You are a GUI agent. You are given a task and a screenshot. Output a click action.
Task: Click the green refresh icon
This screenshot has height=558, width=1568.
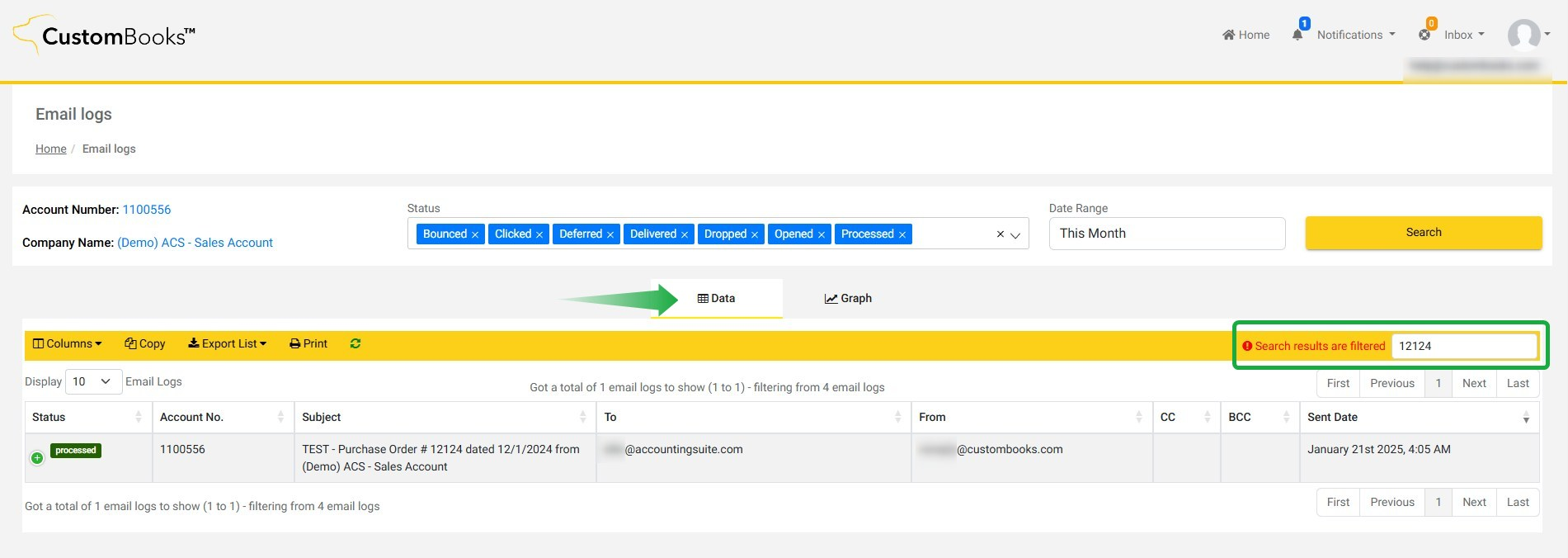point(356,343)
